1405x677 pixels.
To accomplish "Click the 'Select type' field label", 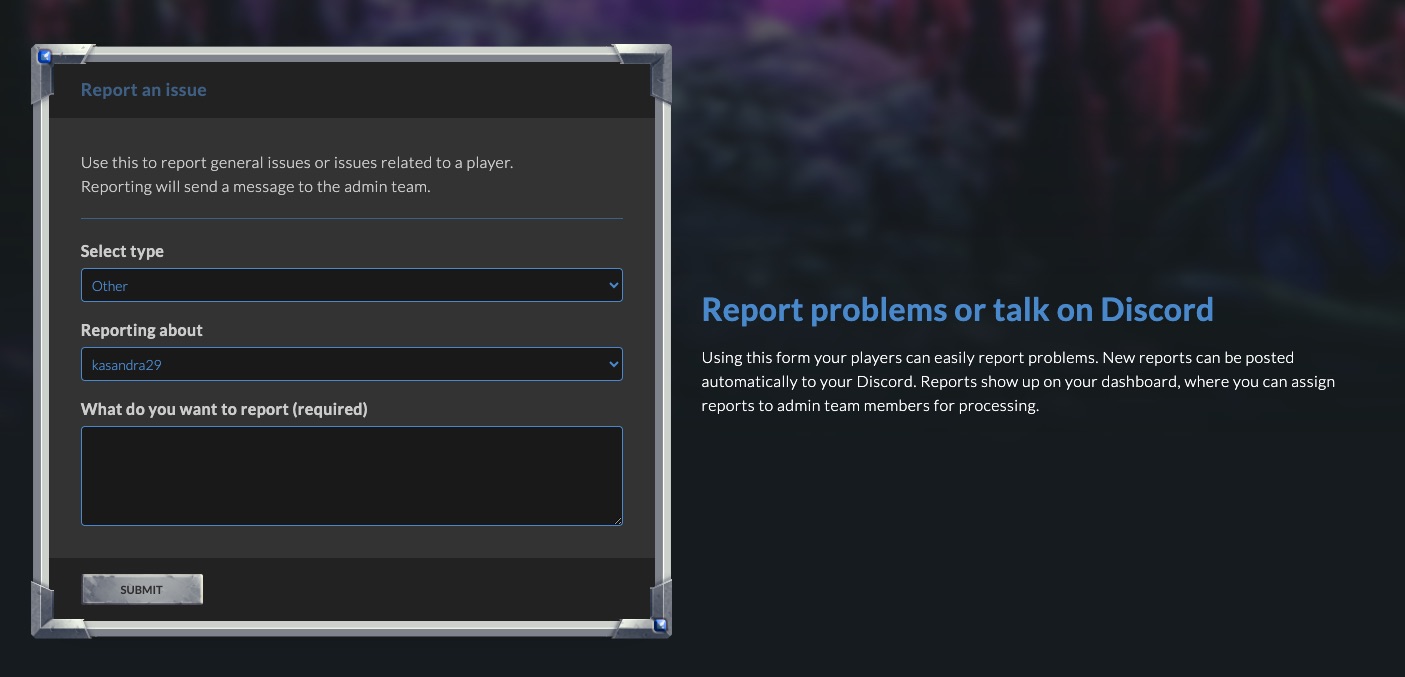I will (x=122, y=251).
